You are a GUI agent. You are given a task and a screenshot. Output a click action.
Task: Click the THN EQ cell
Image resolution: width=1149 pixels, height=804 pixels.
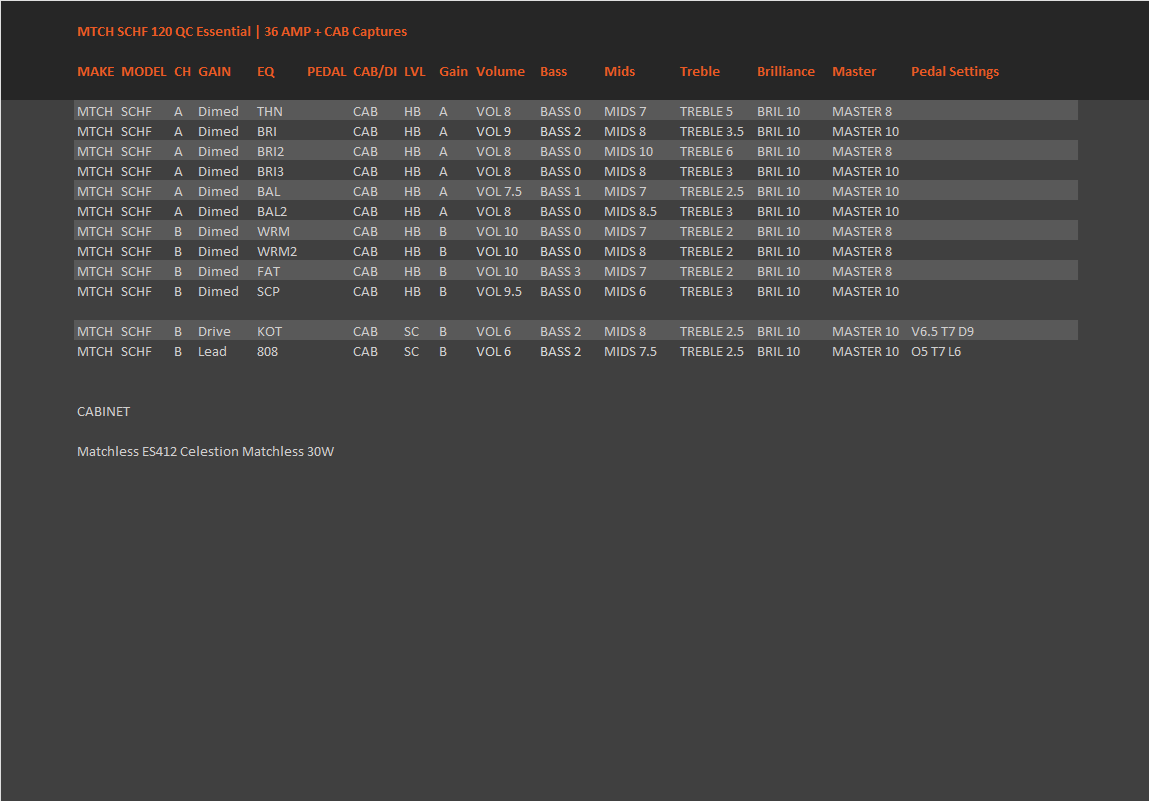point(269,111)
